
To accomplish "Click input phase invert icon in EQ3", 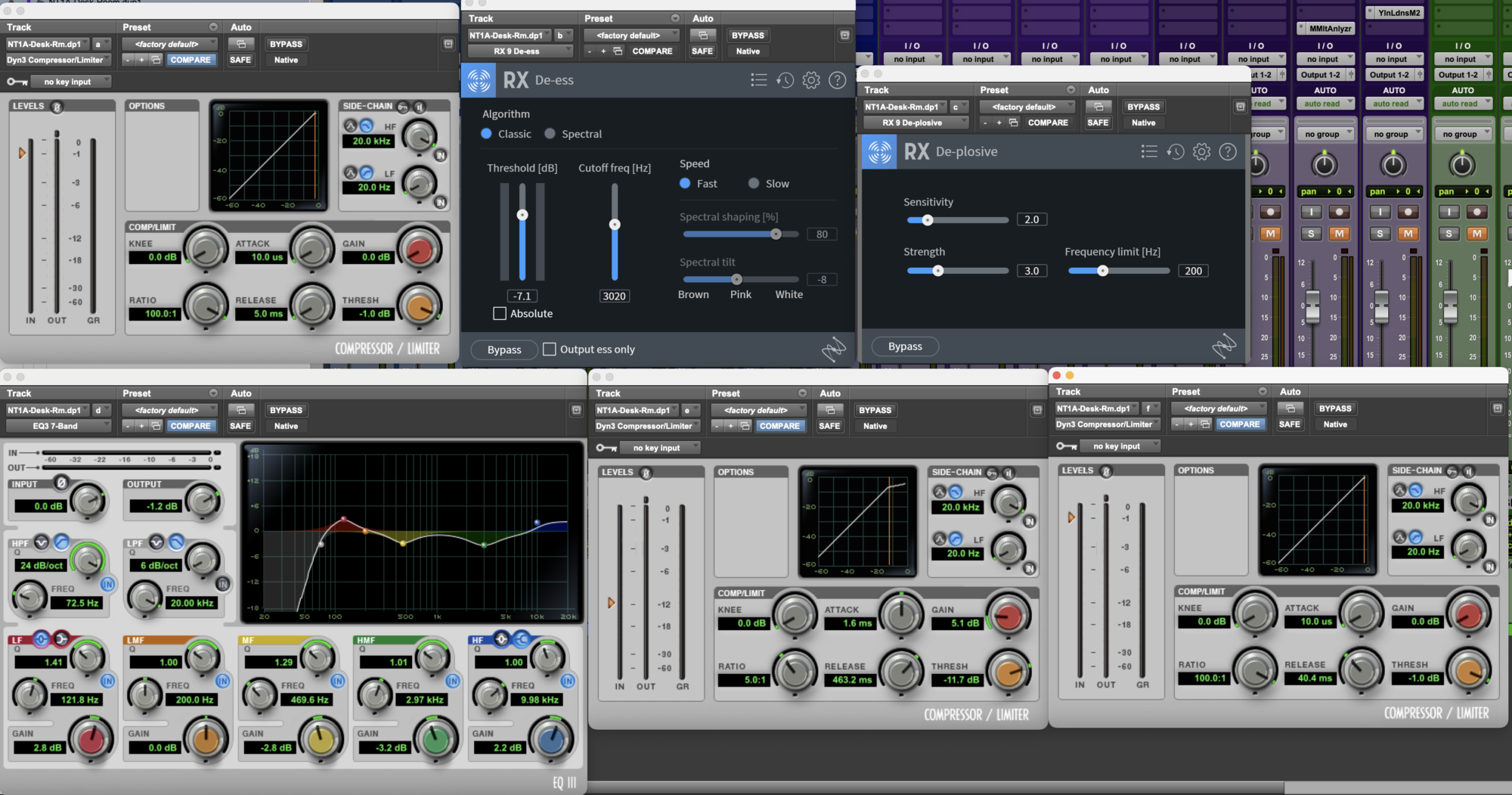I will coord(62,483).
